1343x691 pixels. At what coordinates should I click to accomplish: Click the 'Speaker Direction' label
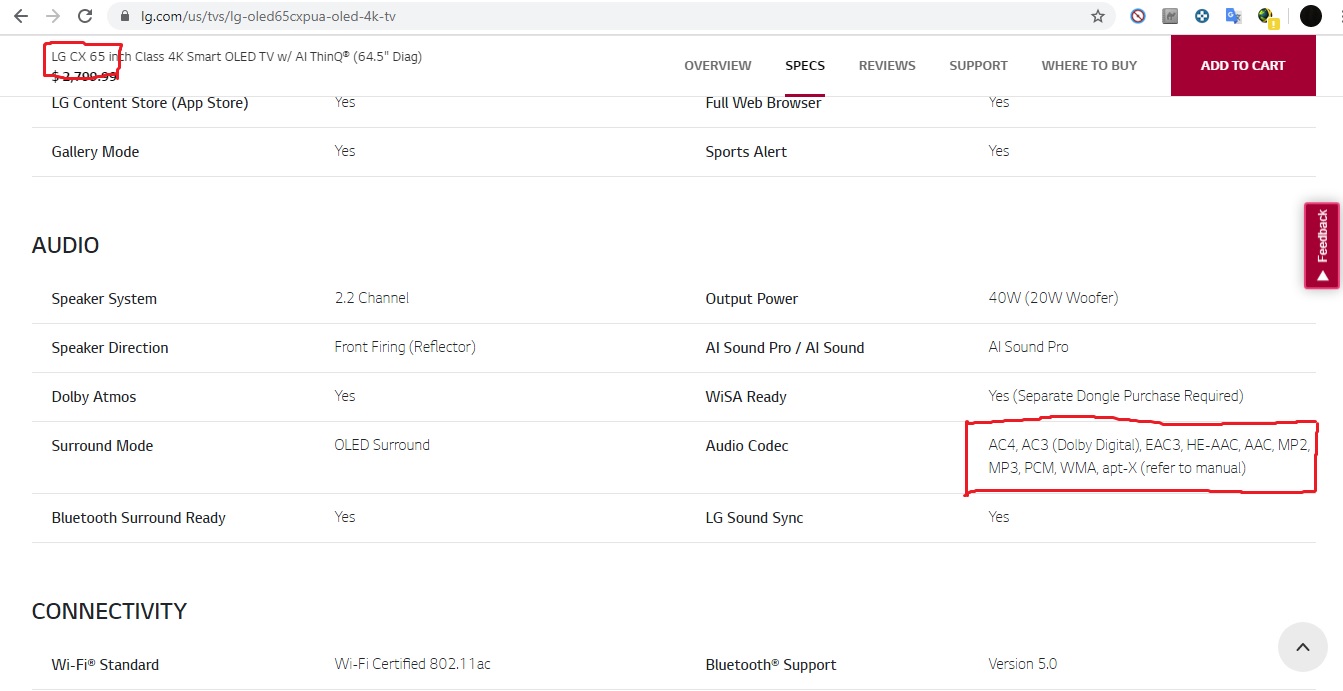[x=110, y=348]
